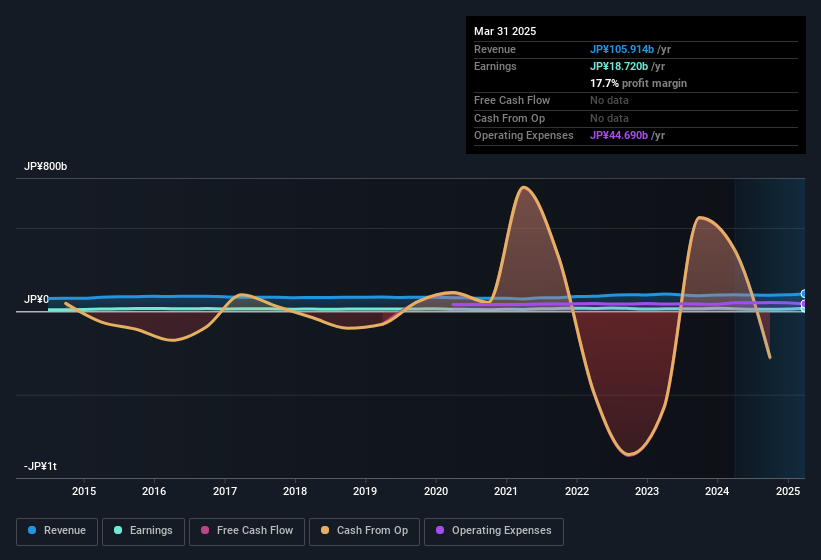Toggle the Earnings legend button
Viewport: 821px width, 560px height.
pos(143,531)
